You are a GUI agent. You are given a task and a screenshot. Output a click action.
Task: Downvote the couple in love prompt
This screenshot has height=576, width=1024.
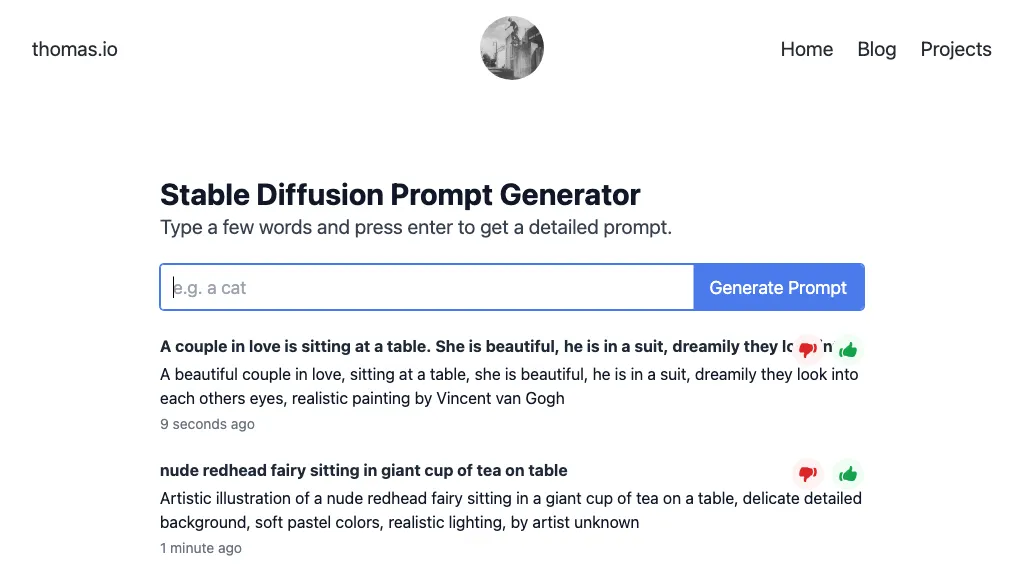(x=808, y=349)
